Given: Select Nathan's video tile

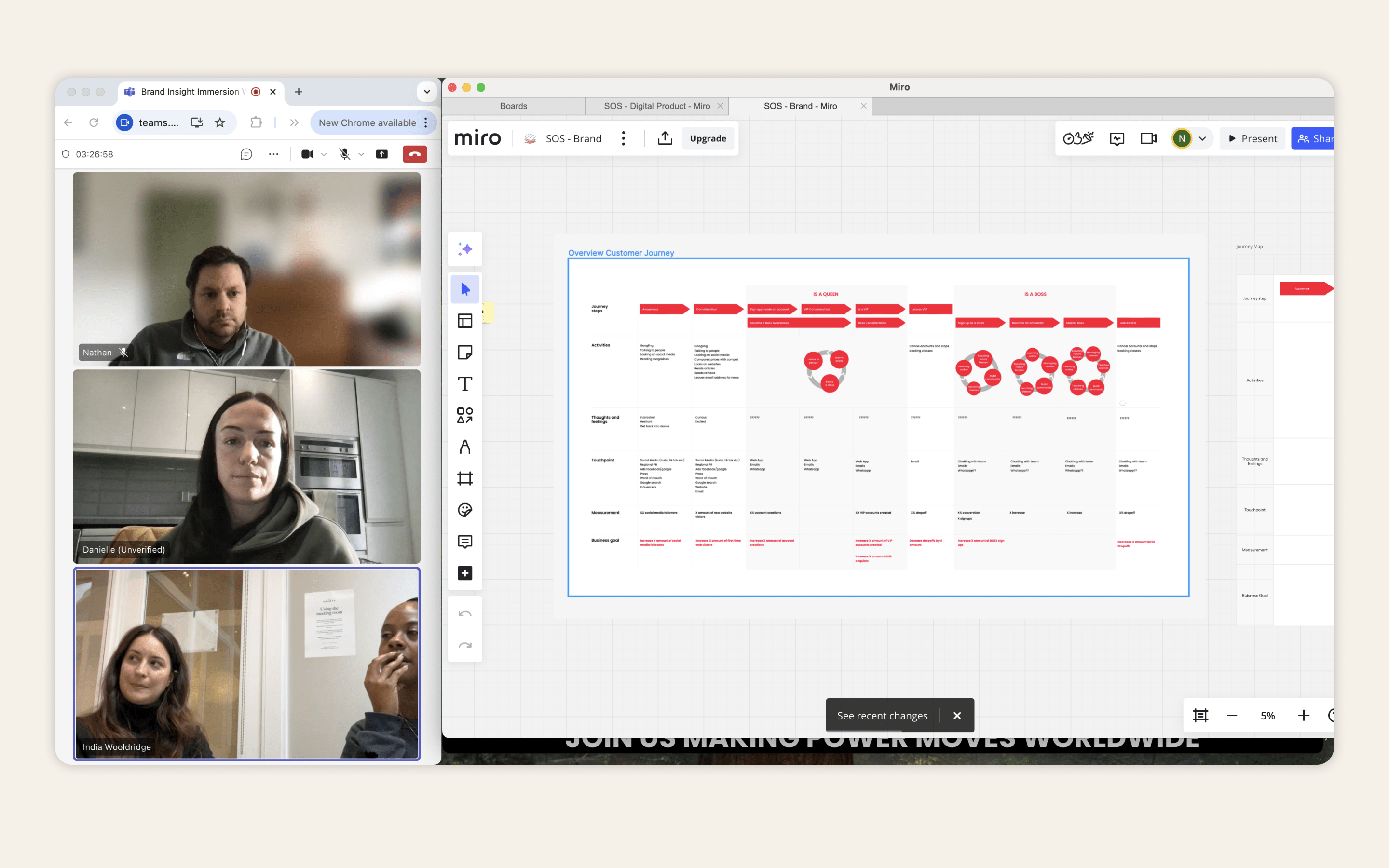Looking at the screenshot, I should (x=246, y=269).
